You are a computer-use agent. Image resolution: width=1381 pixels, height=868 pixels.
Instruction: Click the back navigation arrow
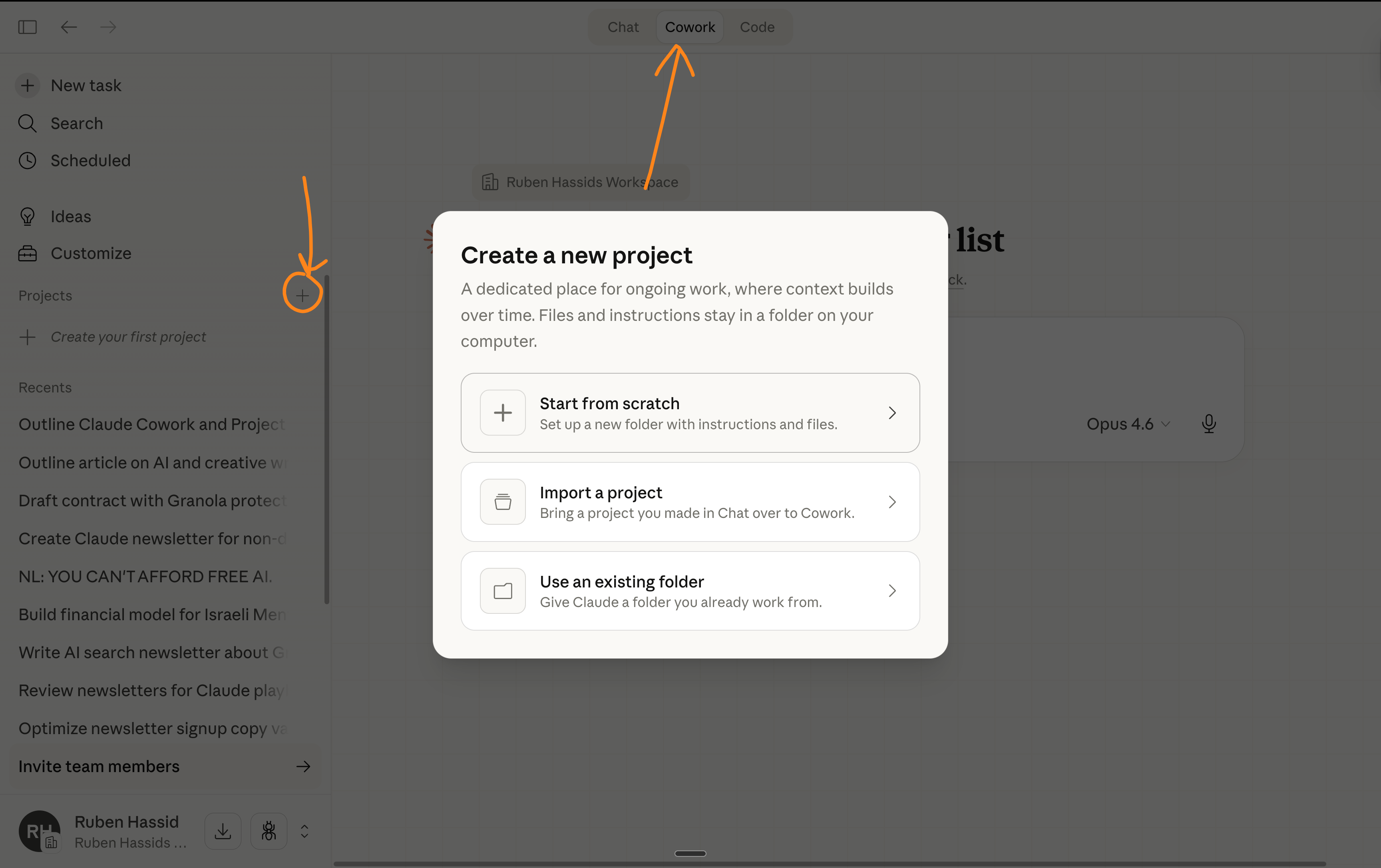tap(69, 27)
